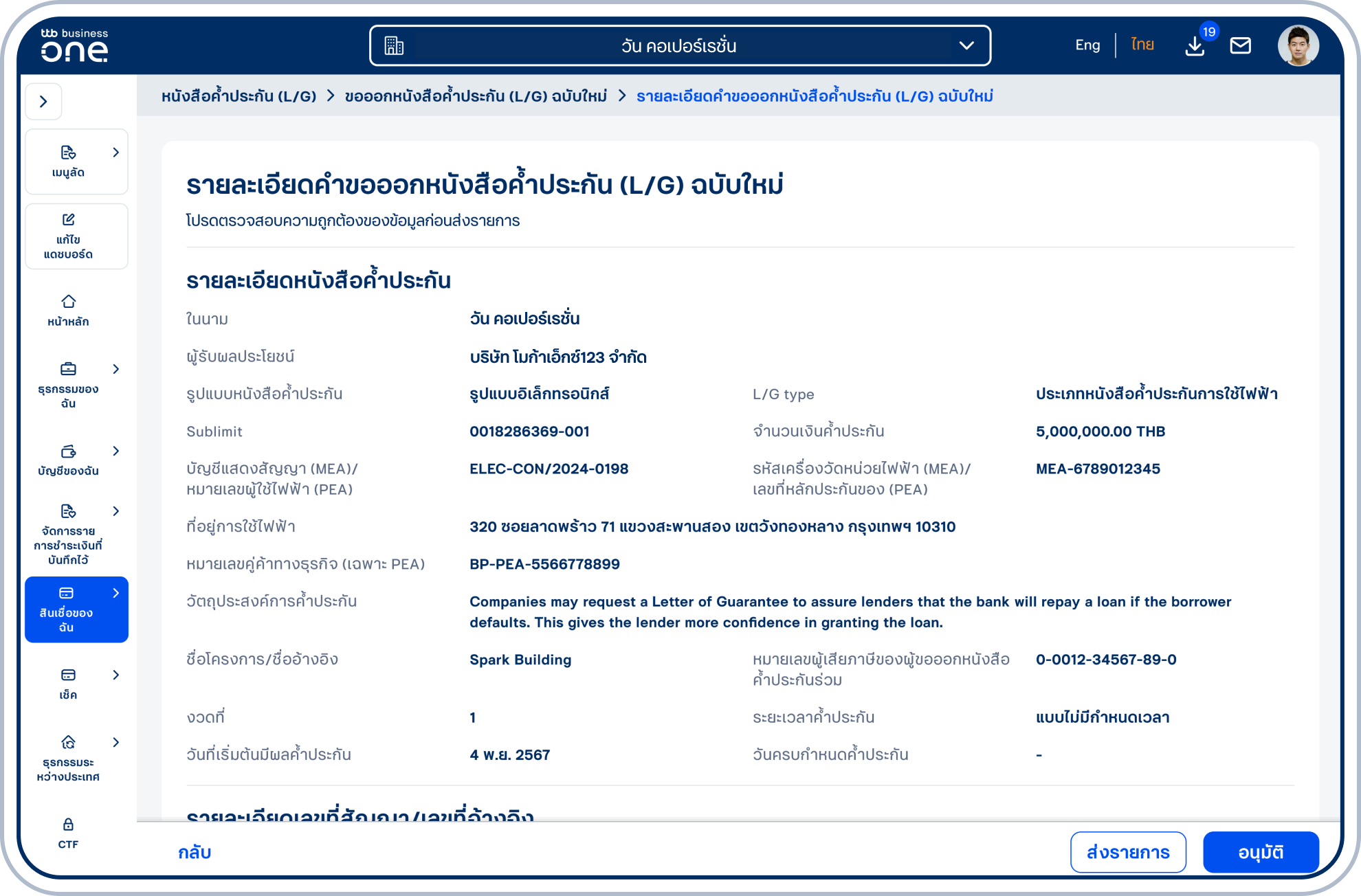The image size is (1361, 896).
Task: Click the CTF lock icon in sidebar
Action: [x=68, y=823]
